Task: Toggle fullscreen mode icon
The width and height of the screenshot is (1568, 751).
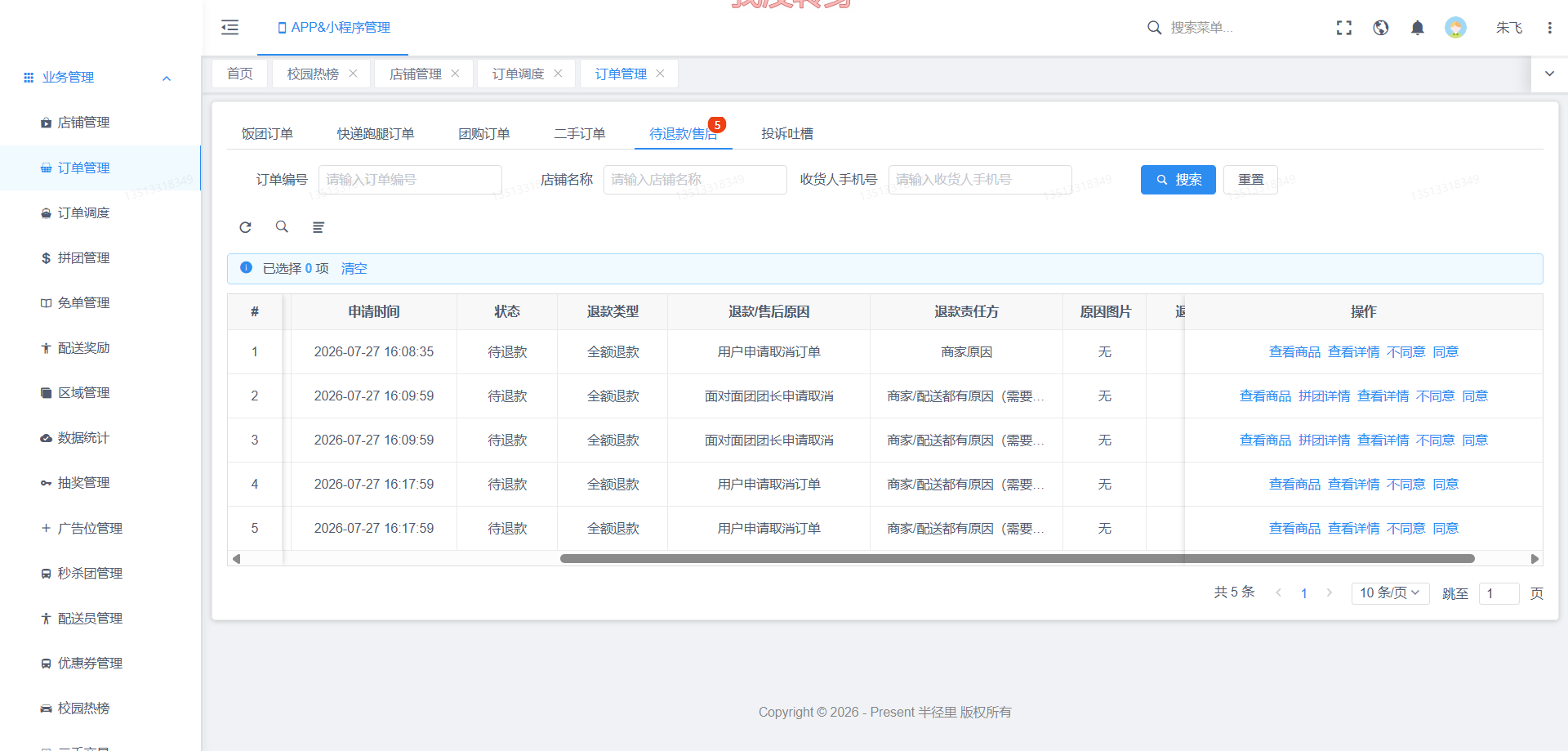Action: 1344,28
